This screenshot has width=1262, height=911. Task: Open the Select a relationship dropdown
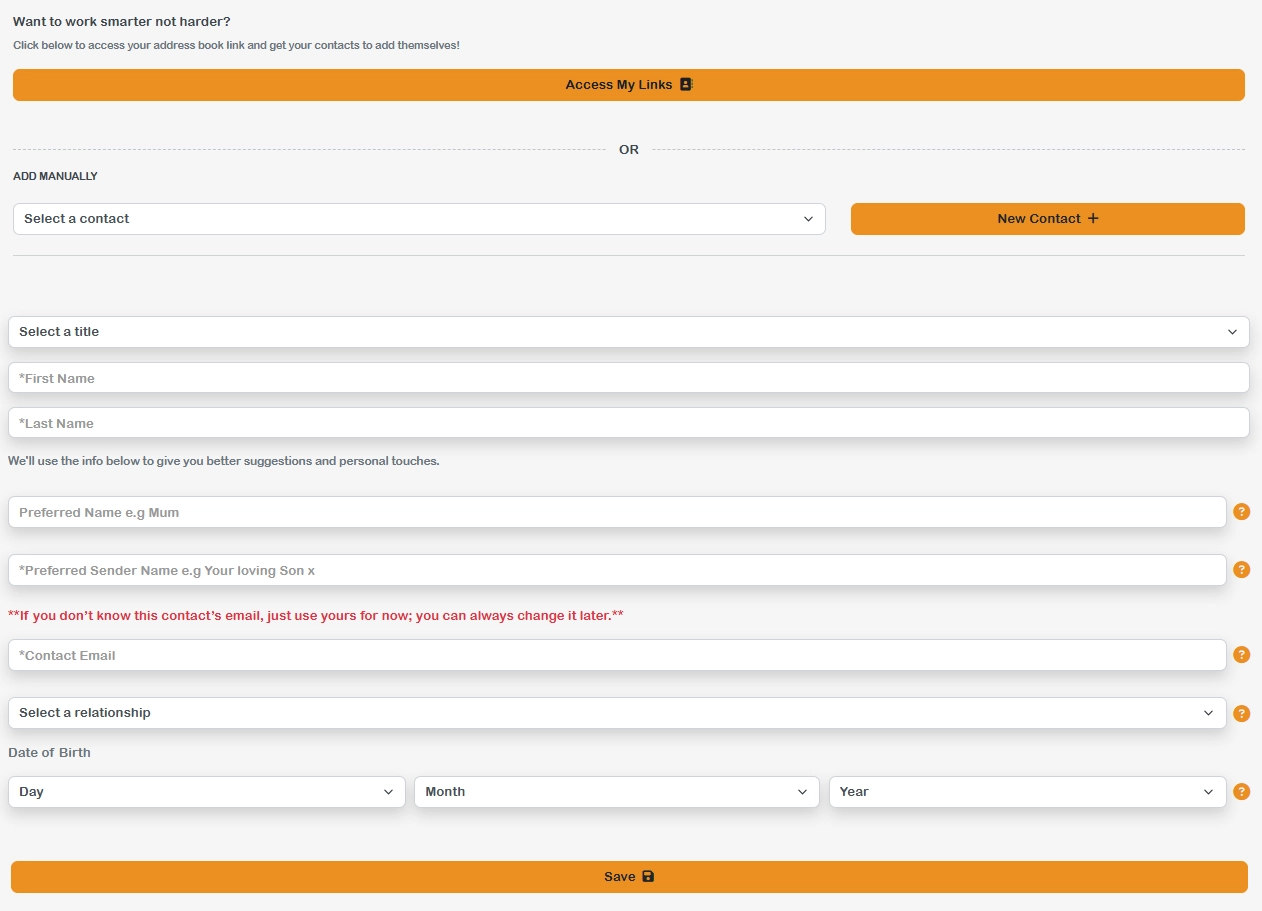616,713
